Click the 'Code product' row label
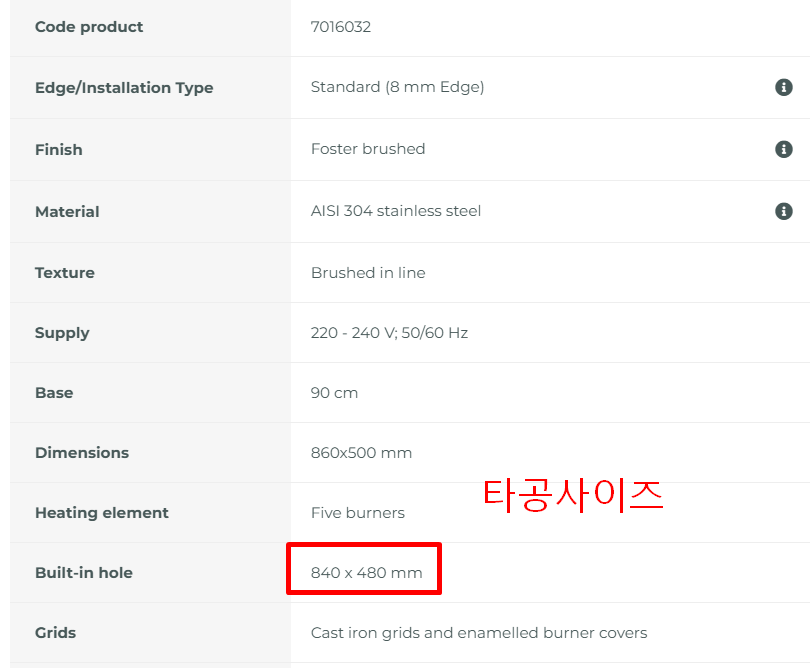The image size is (810, 668). (x=89, y=27)
